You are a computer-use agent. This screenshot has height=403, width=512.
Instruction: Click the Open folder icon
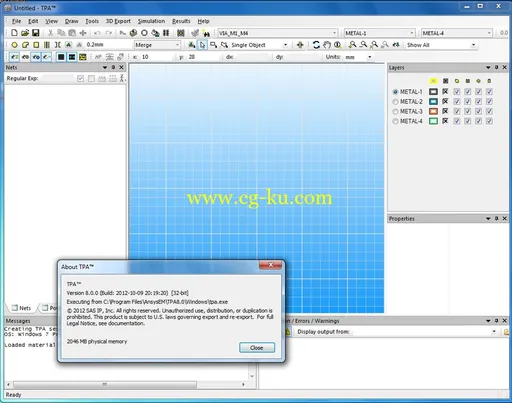[x=25, y=33]
